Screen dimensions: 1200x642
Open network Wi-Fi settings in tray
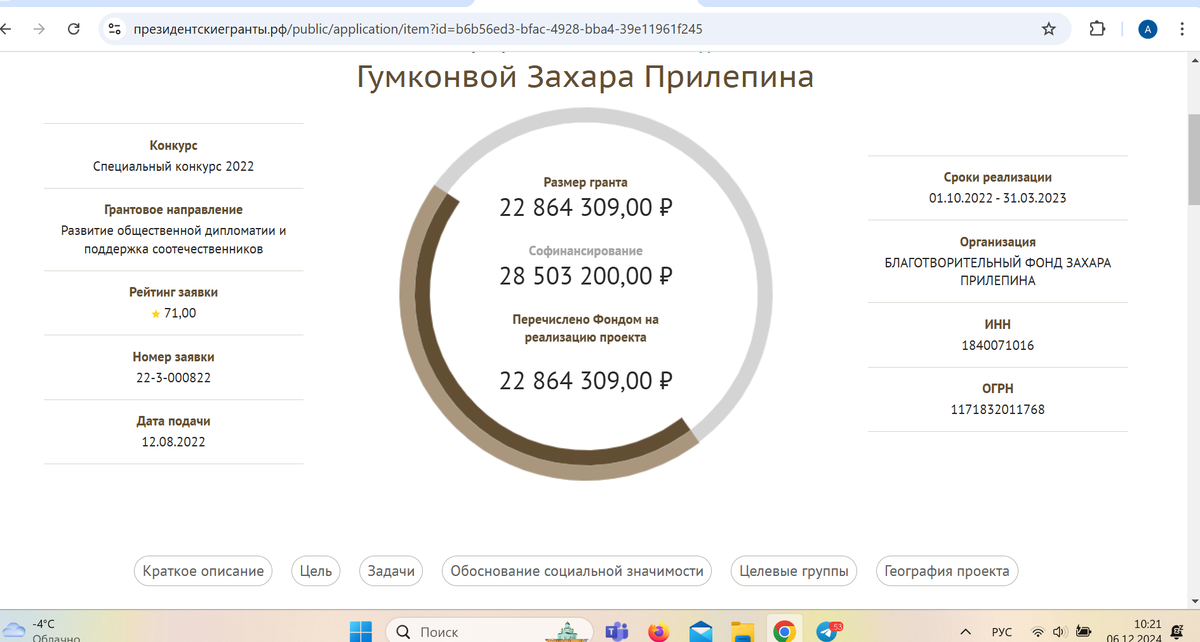coord(1038,632)
